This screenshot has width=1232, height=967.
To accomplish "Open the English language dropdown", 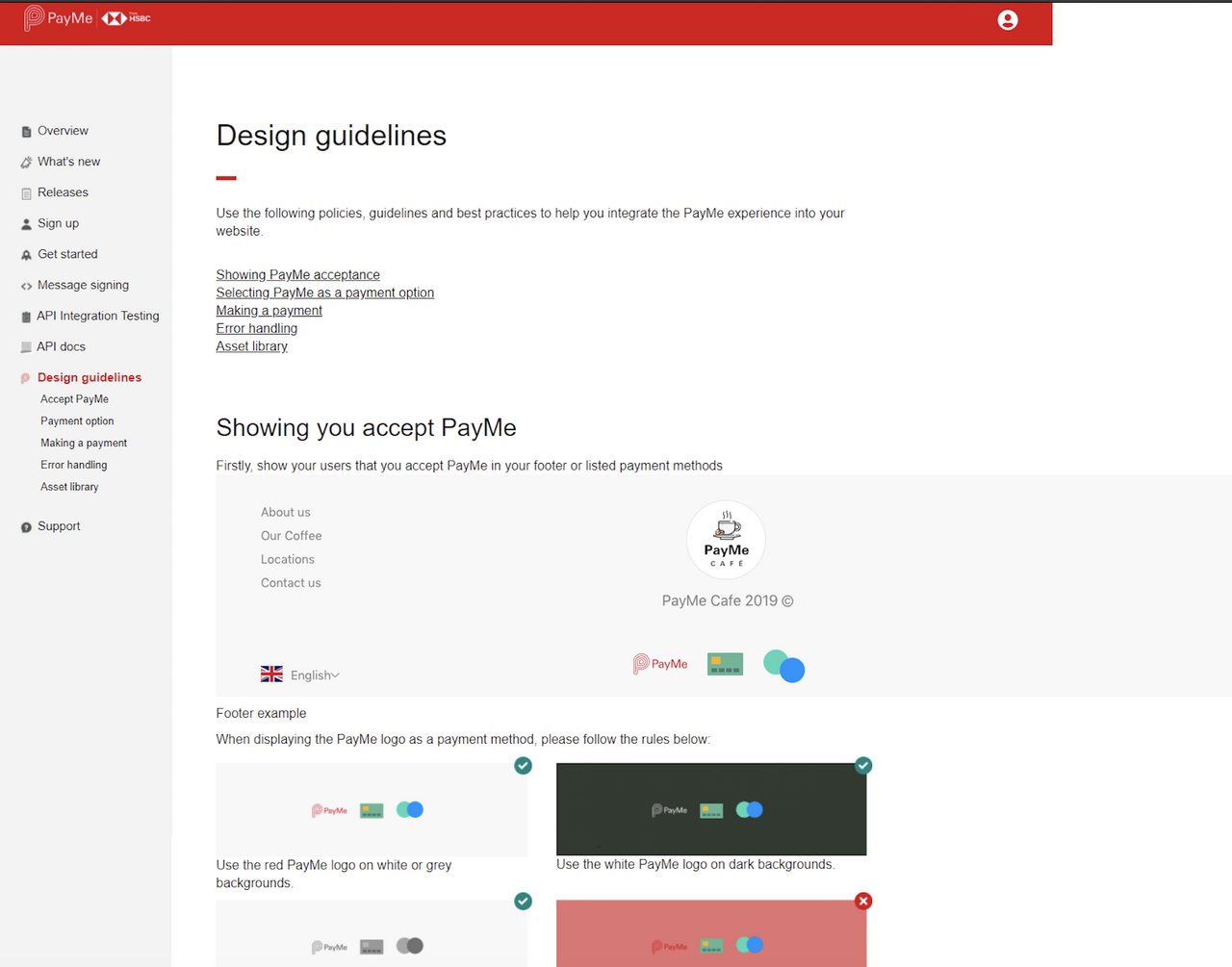I will click(x=315, y=675).
